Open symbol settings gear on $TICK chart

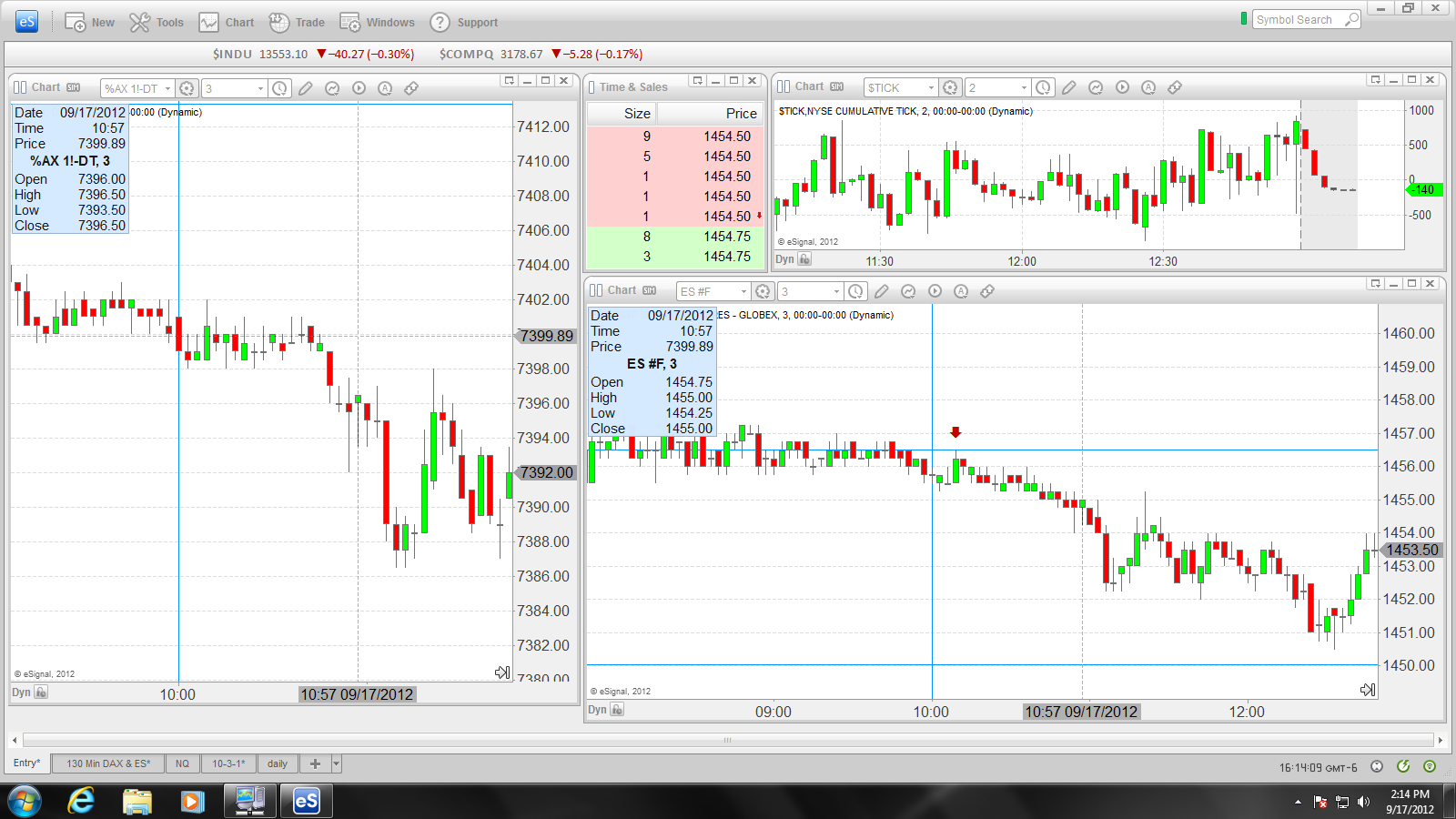pos(950,87)
